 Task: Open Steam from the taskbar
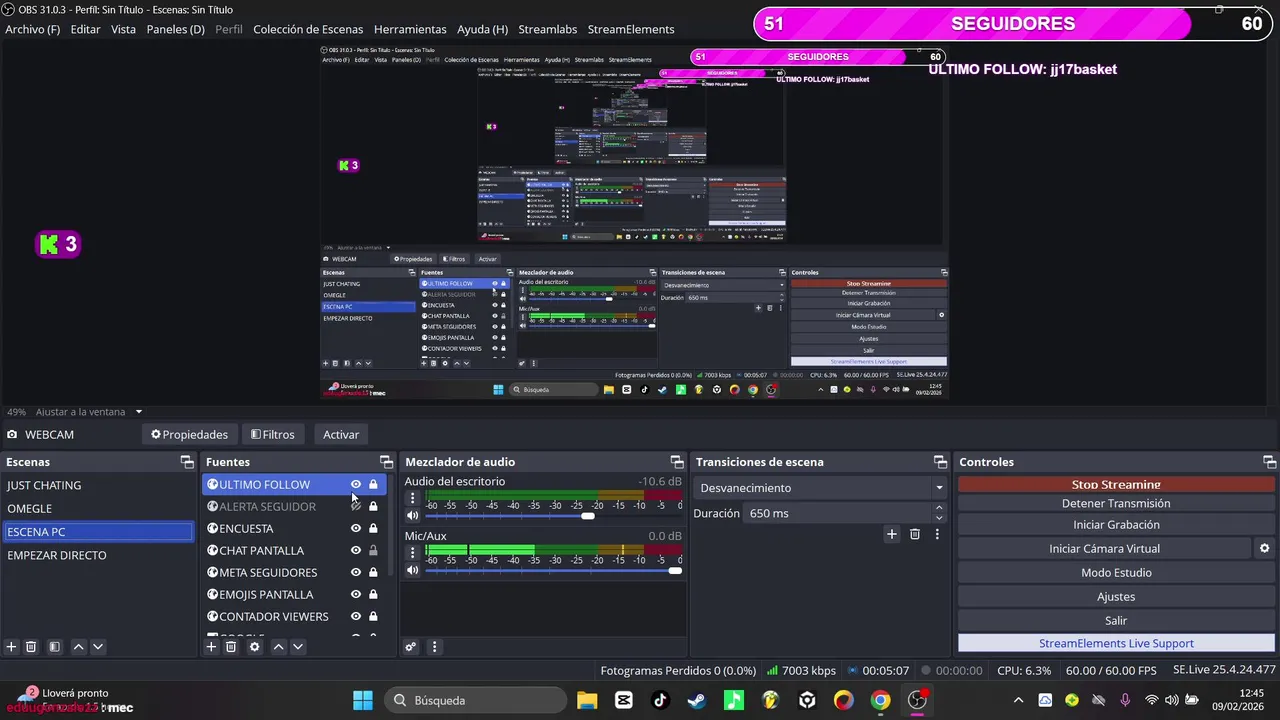tap(697, 700)
